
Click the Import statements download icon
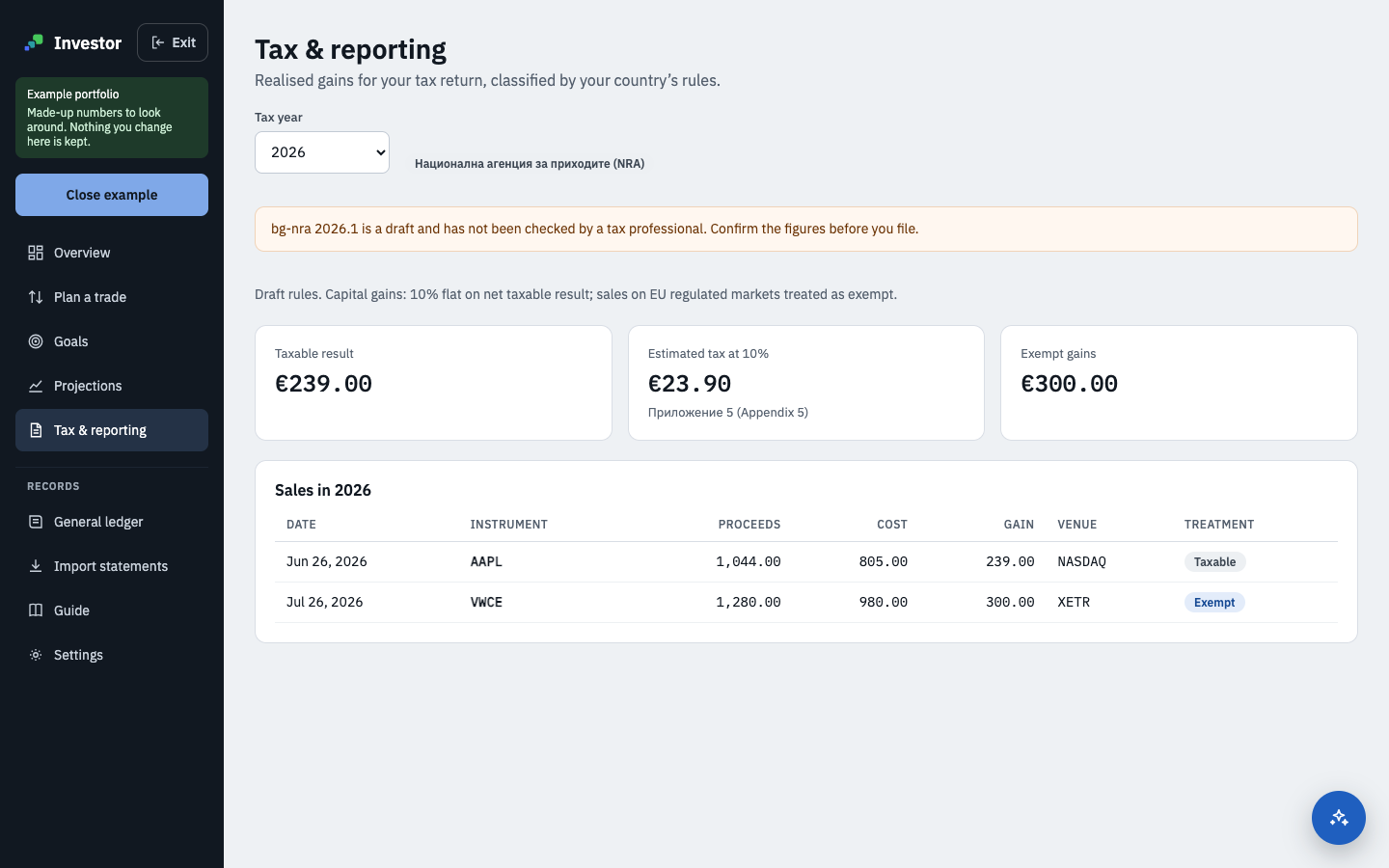[x=36, y=566]
